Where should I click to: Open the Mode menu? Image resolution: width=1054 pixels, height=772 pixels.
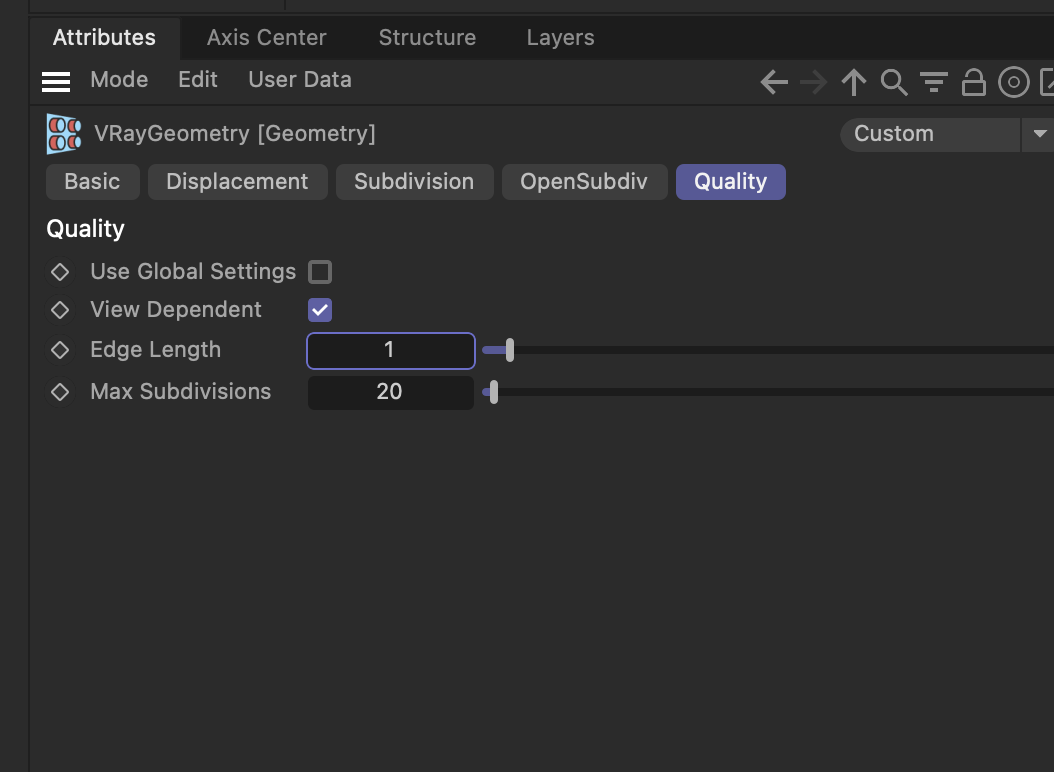click(119, 80)
